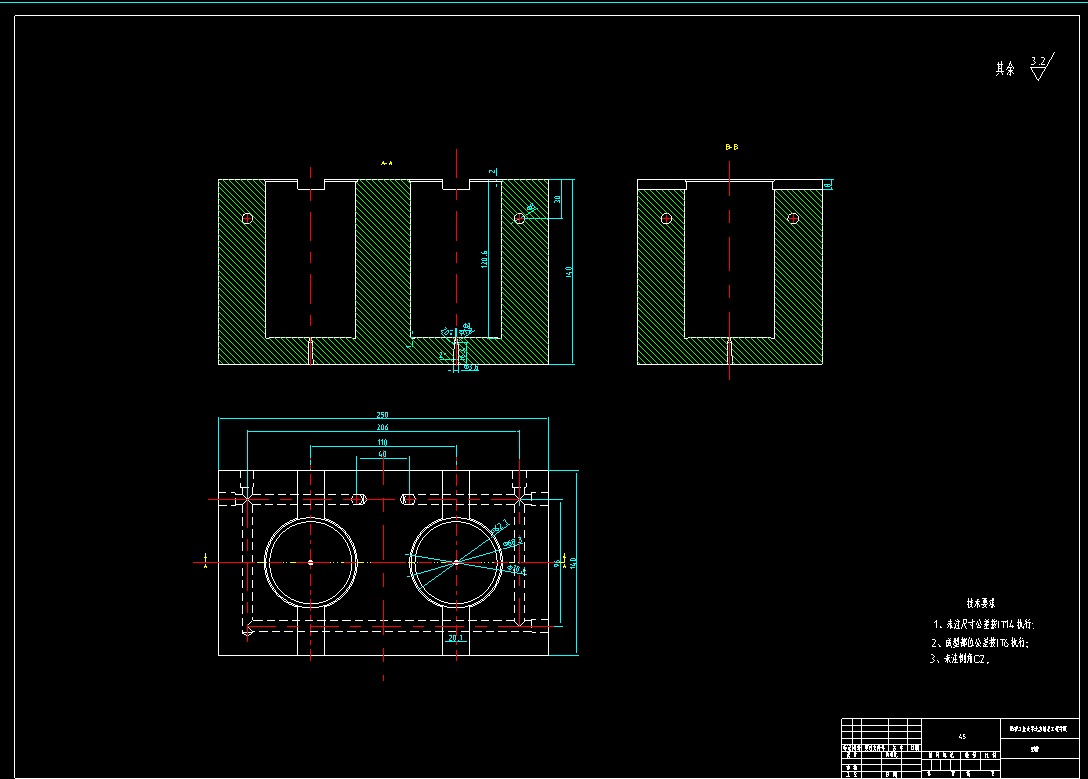1088x779 pixels.
Task: Pick the left hole in B-B section
Action: pyautogui.click(x=666, y=219)
